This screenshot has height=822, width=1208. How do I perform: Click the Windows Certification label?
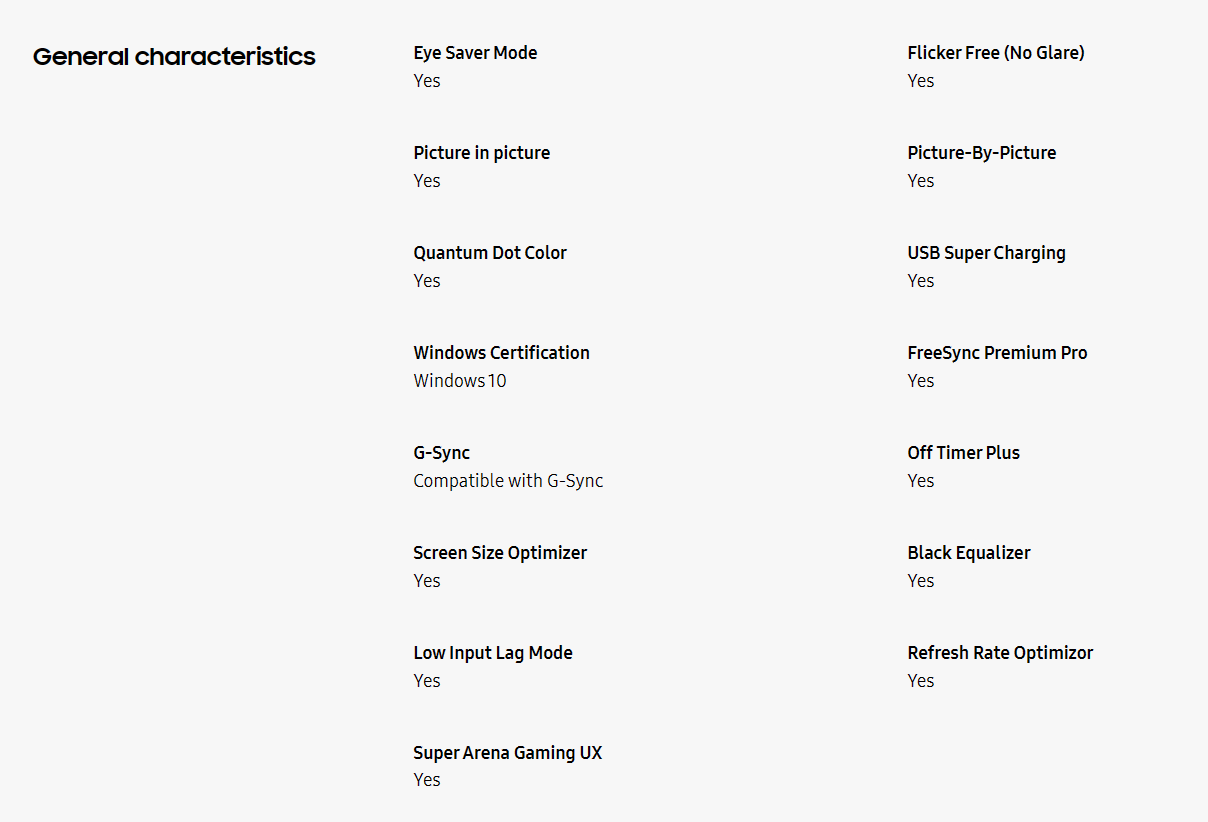point(501,353)
